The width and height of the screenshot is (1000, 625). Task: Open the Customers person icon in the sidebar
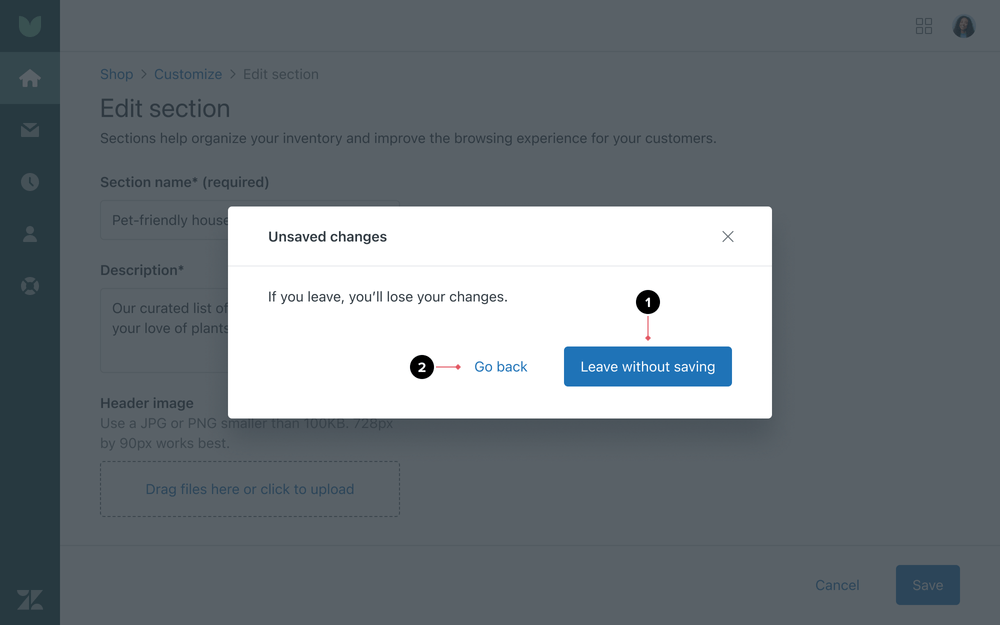[x=29, y=234]
